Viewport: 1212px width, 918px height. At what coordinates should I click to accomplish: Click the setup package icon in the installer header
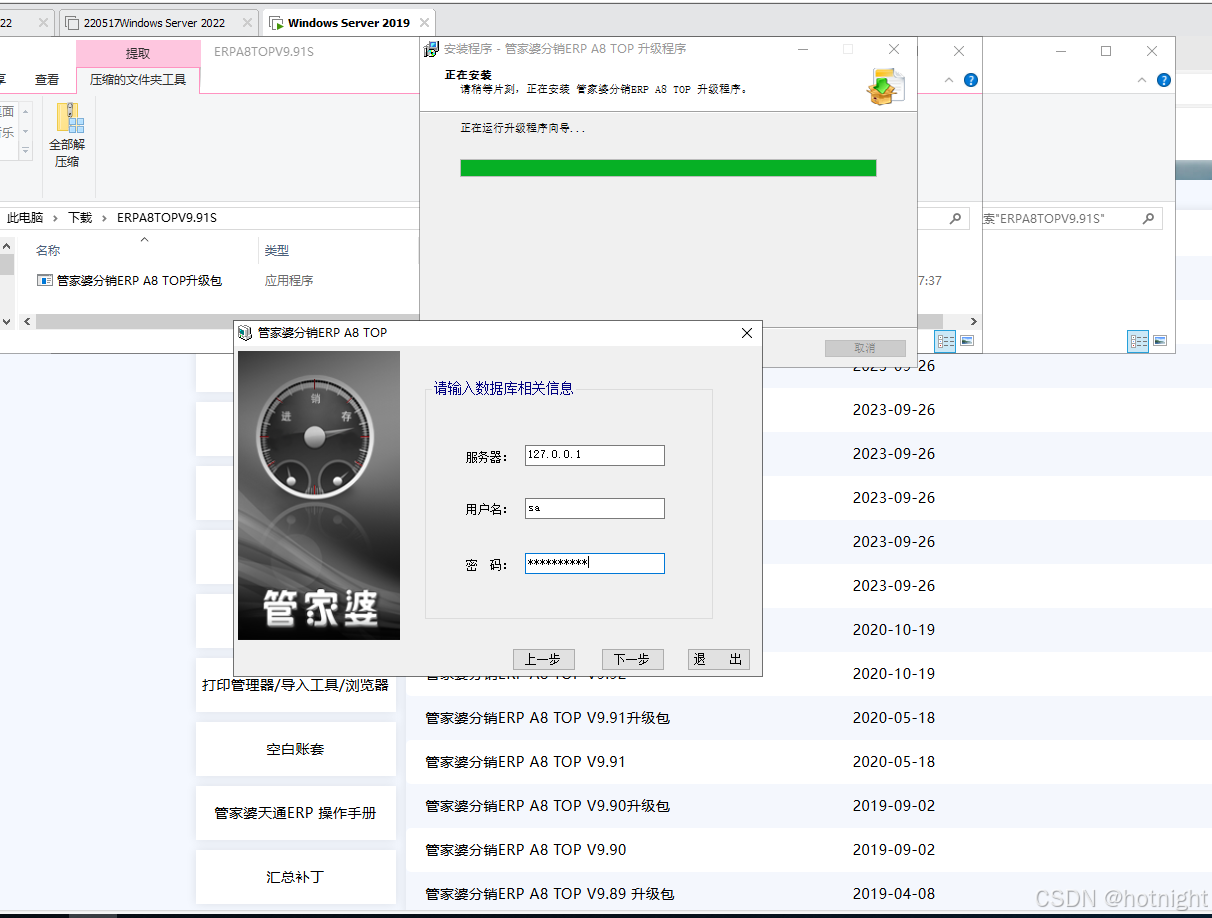pos(886,83)
